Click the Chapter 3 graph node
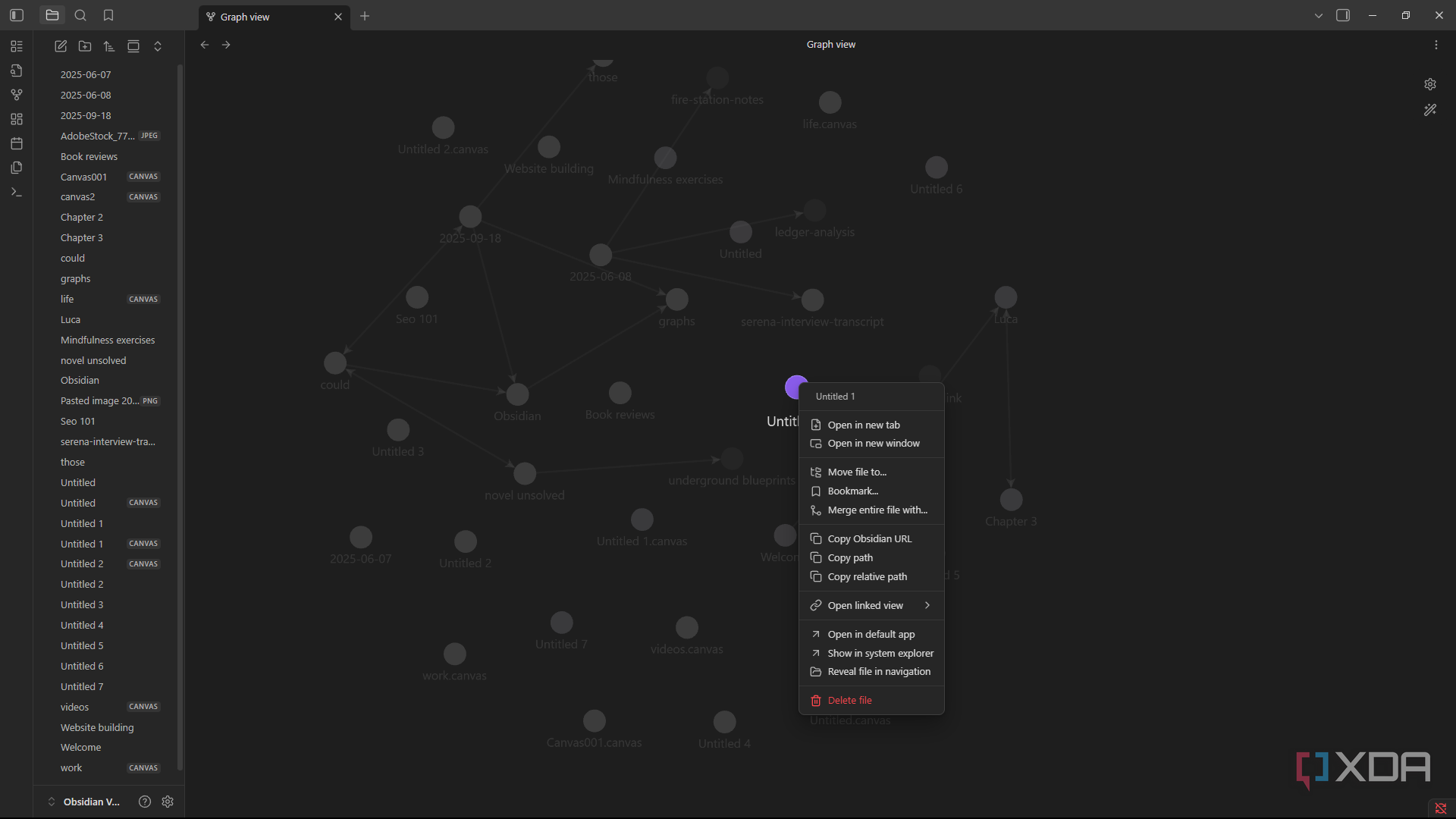 click(1011, 500)
